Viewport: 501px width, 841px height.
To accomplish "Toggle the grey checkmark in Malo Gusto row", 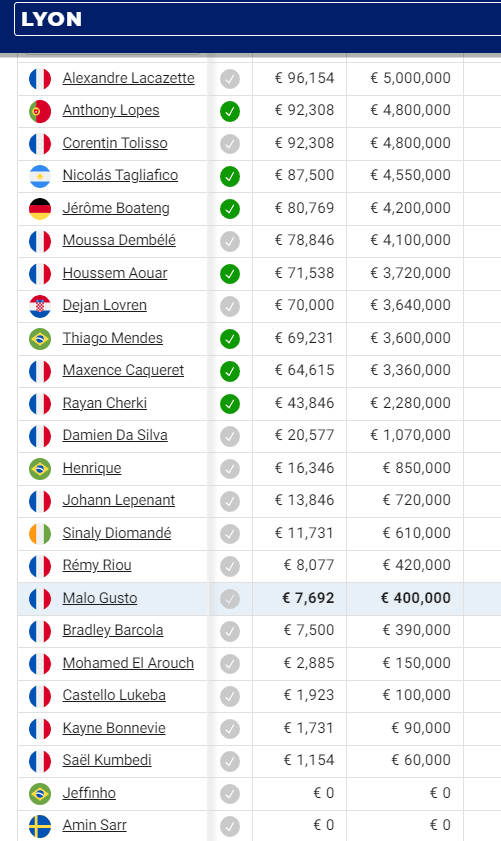I will tap(230, 599).
